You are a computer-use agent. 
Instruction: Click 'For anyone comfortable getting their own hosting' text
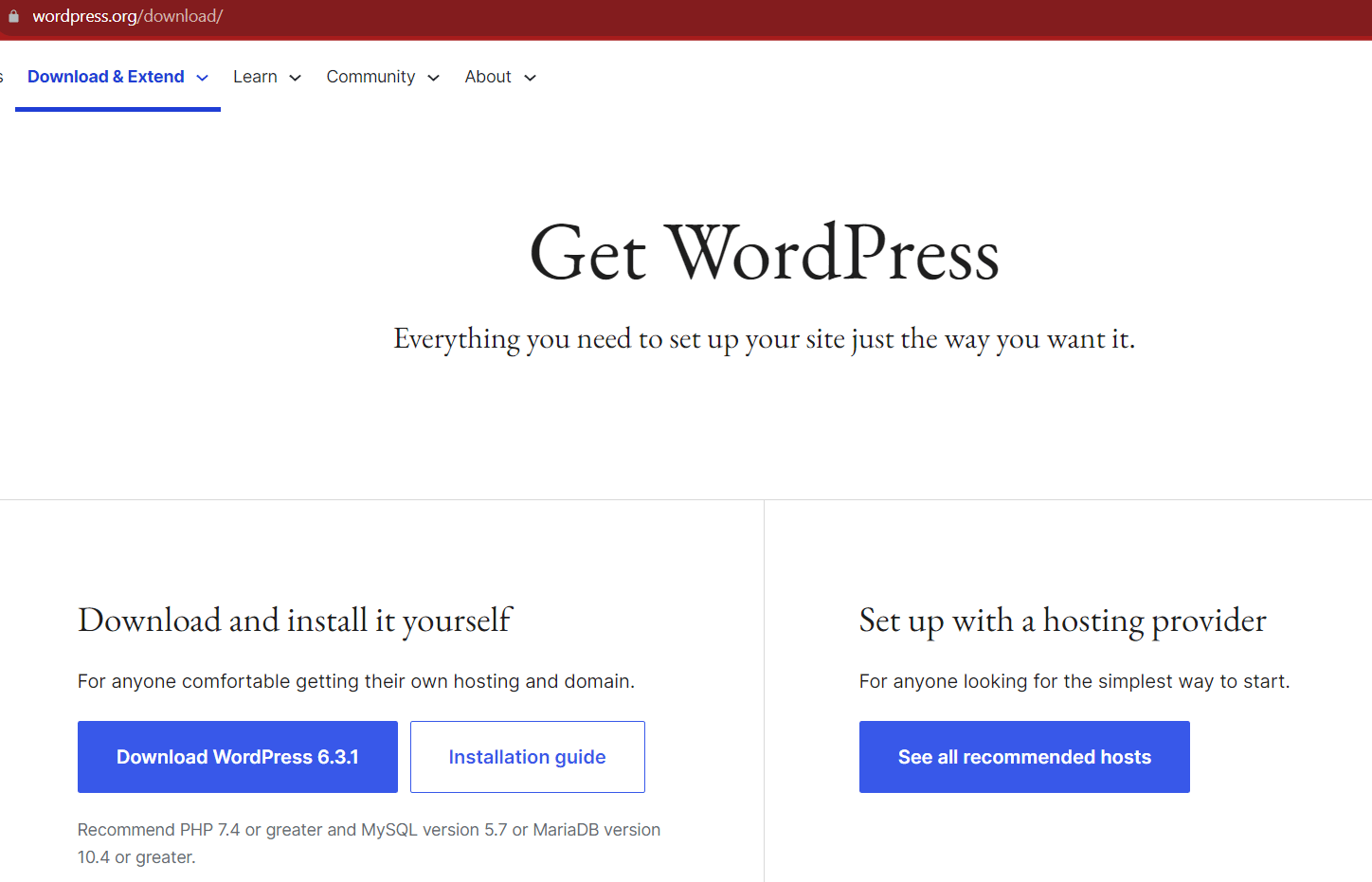click(356, 681)
